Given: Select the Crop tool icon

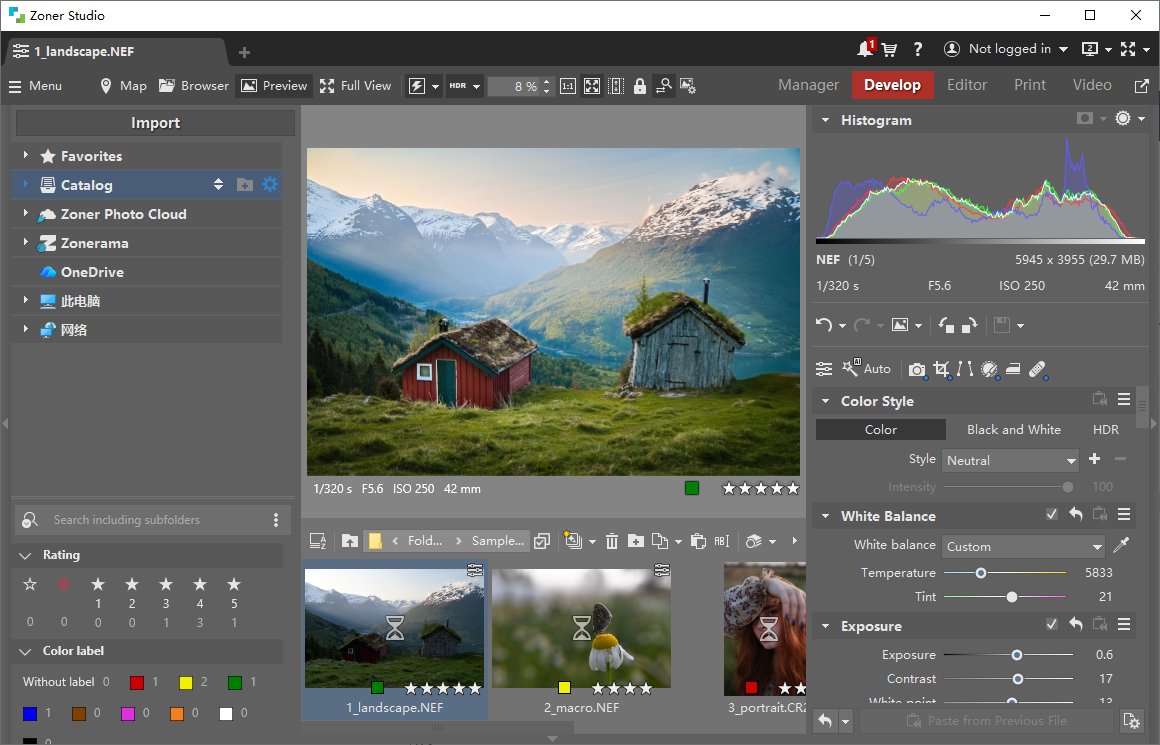Looking at the screenshot, I should [941, 369].
